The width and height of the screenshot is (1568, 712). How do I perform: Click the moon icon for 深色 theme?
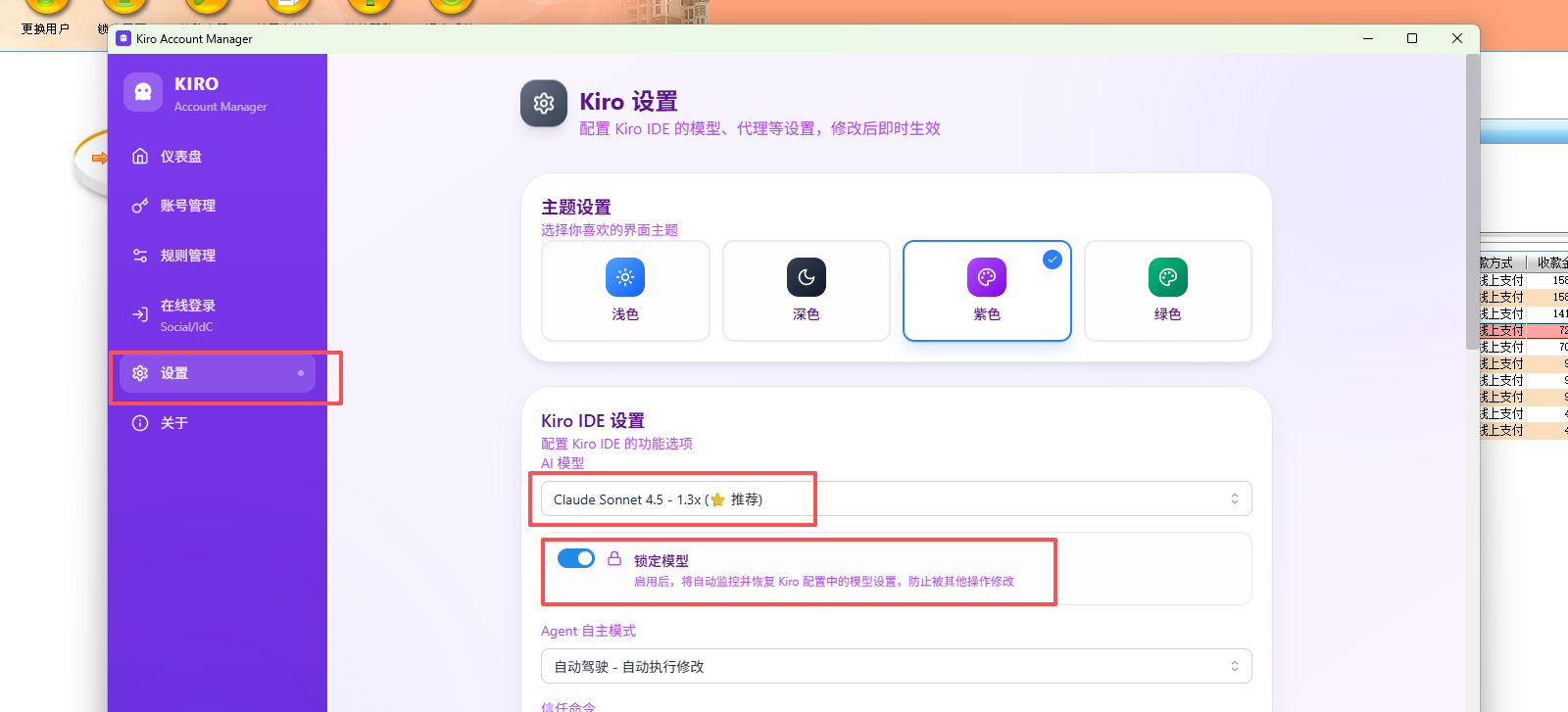807,277
